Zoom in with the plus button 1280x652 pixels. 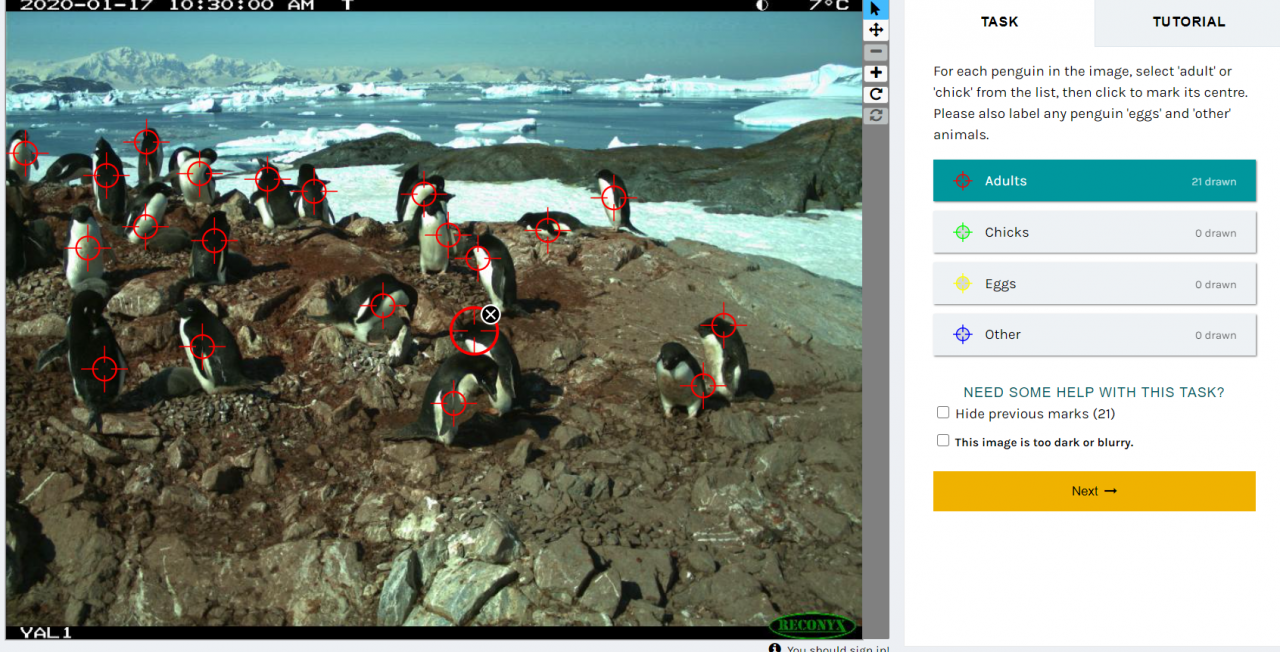876,73
